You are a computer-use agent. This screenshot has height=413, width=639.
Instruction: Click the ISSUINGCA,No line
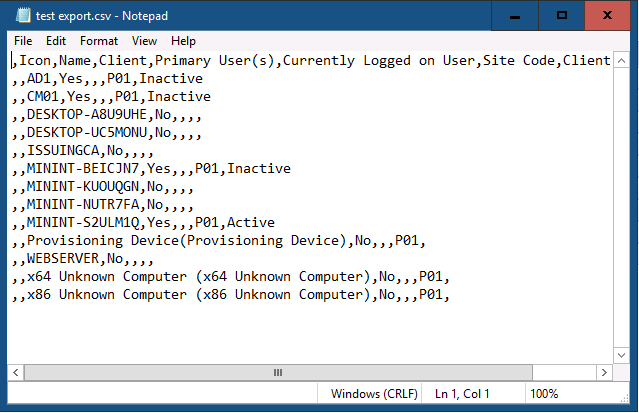pos(82,150)
